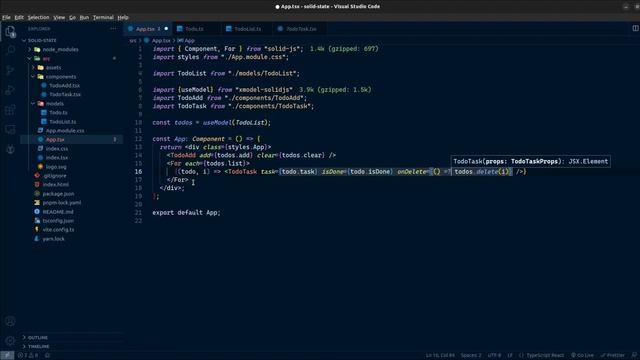The image size is (640, 360).
Task: Open vite.config.ts in the explorer
Action: 58,230
